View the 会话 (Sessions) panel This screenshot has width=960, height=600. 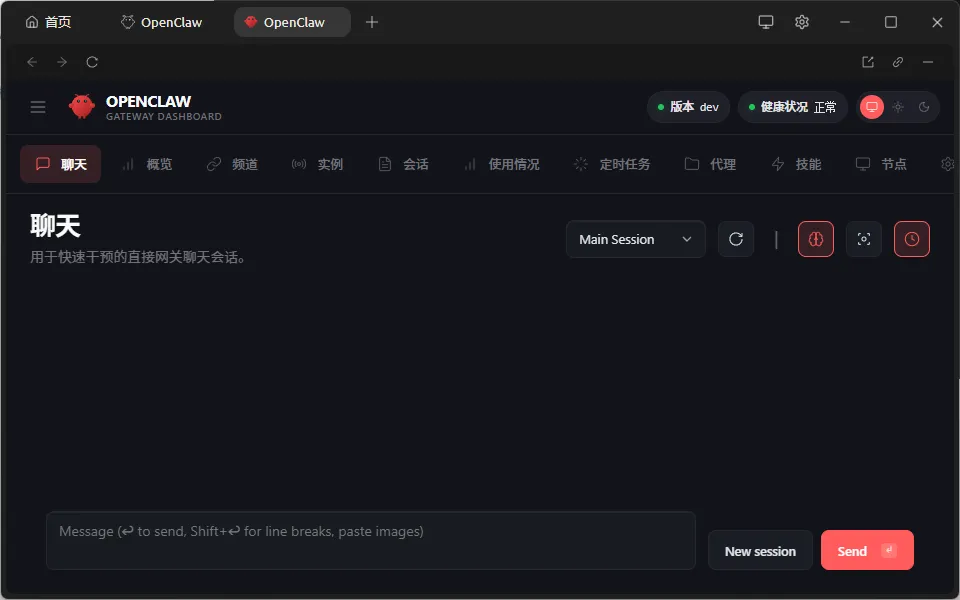pos(403,164)
